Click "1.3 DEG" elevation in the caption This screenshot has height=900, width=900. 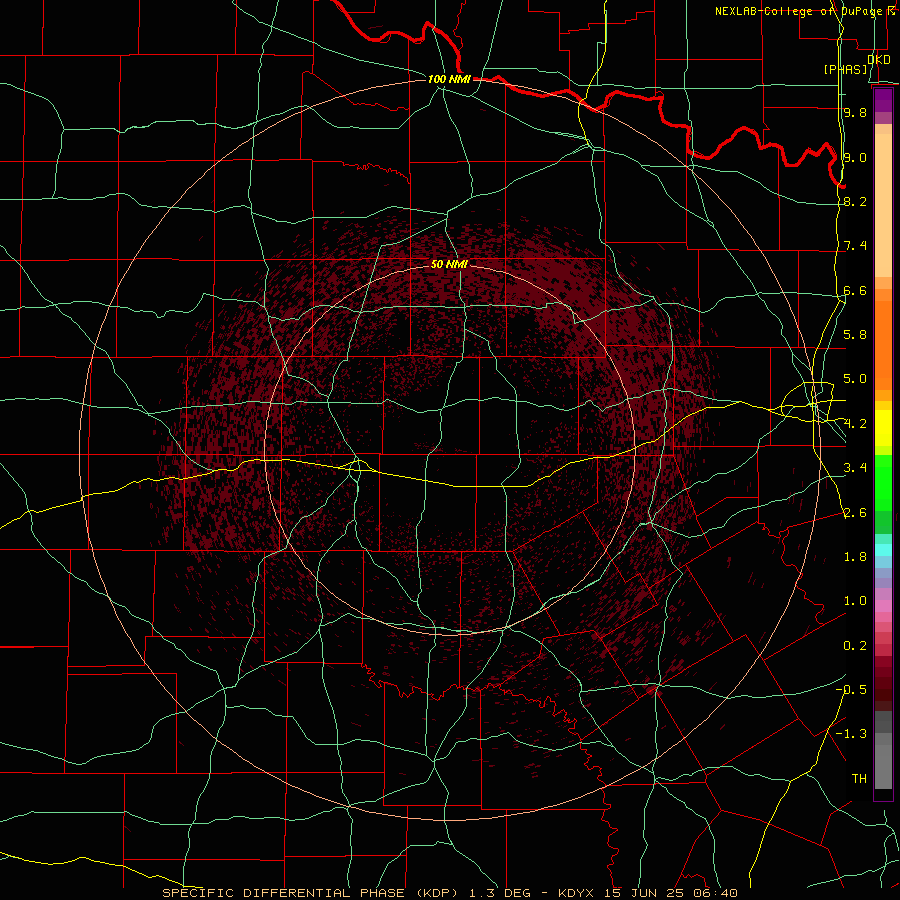[x=499, y=893]
